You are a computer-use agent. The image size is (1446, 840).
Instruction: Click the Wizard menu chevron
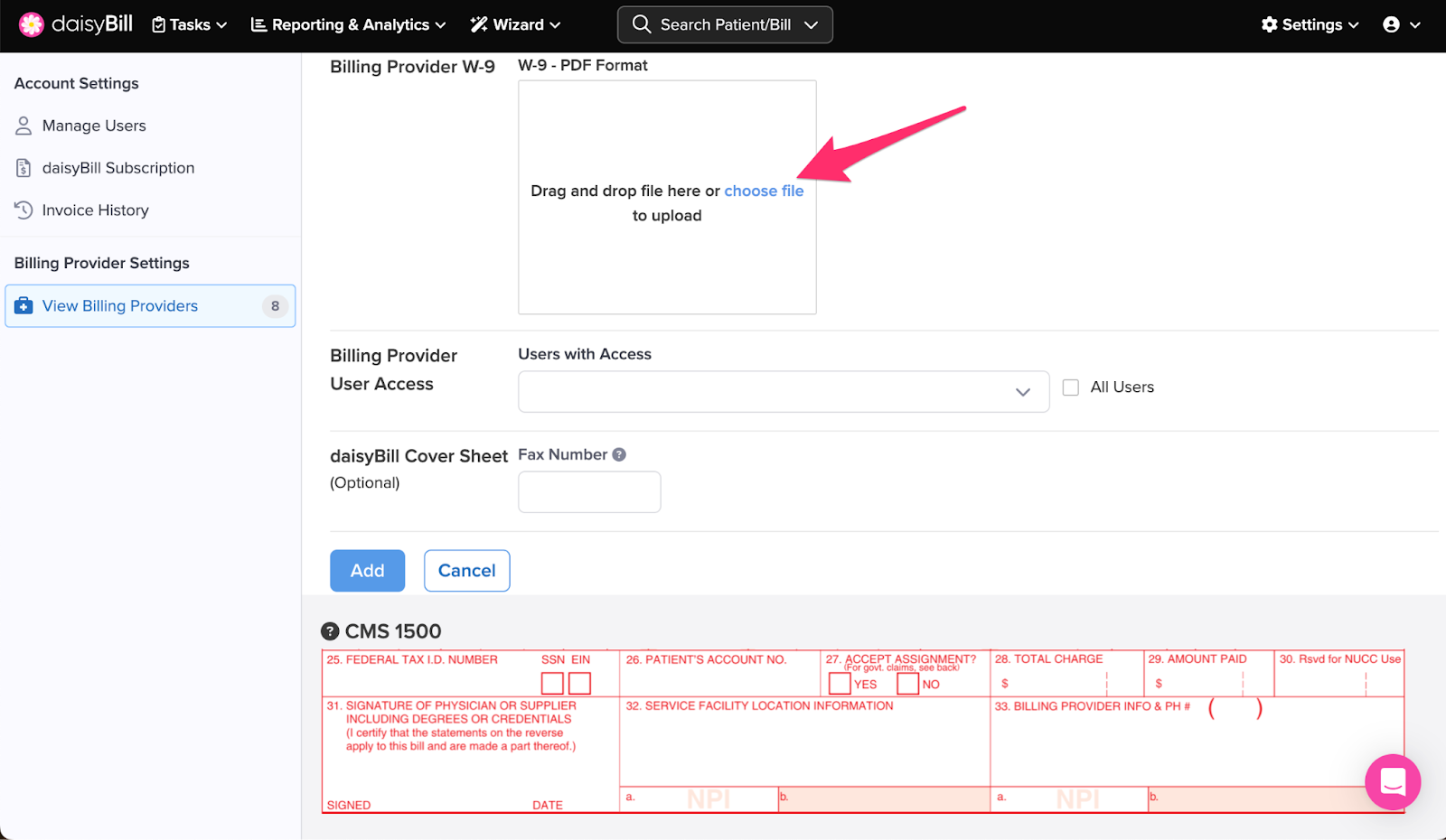click(555, 25)
